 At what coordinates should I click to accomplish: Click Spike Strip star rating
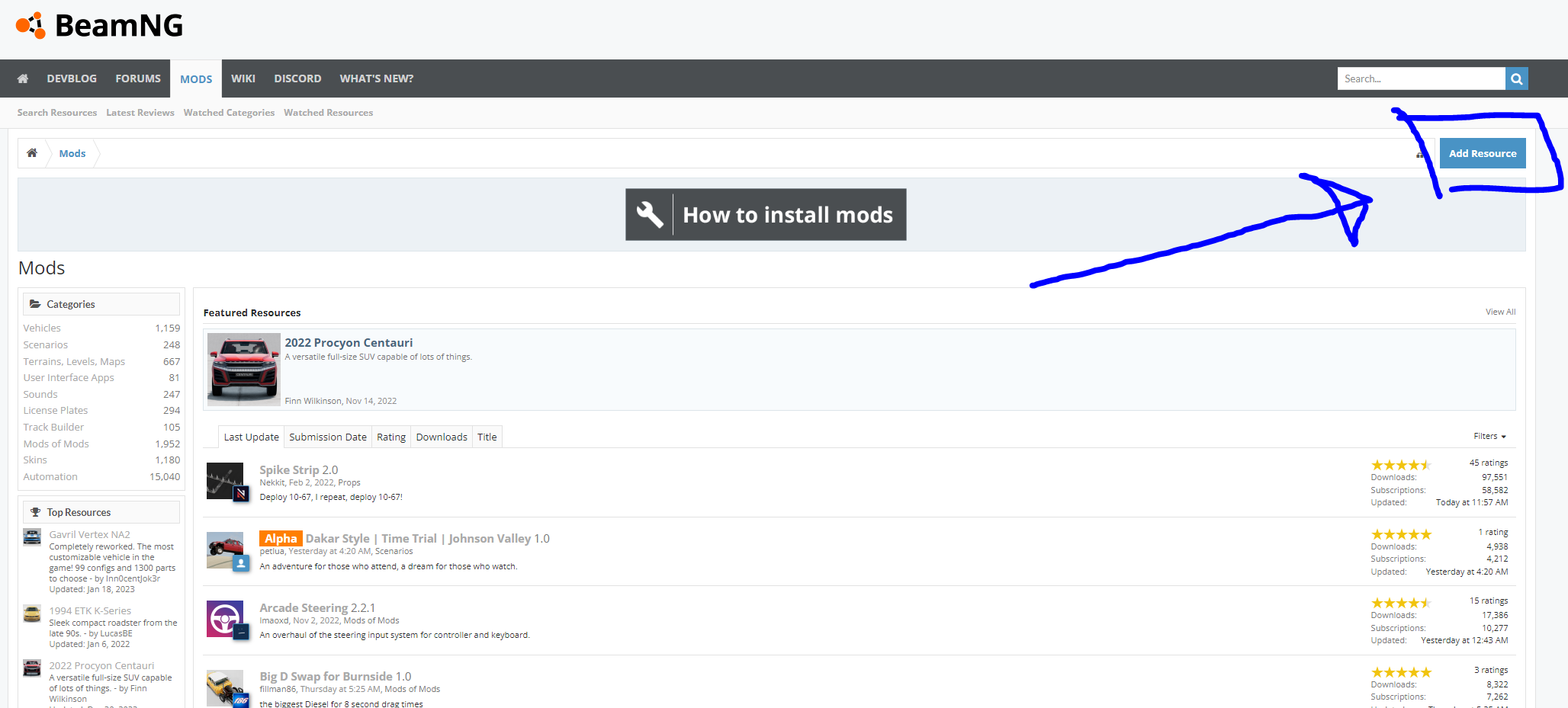[x=1401, y=464]
